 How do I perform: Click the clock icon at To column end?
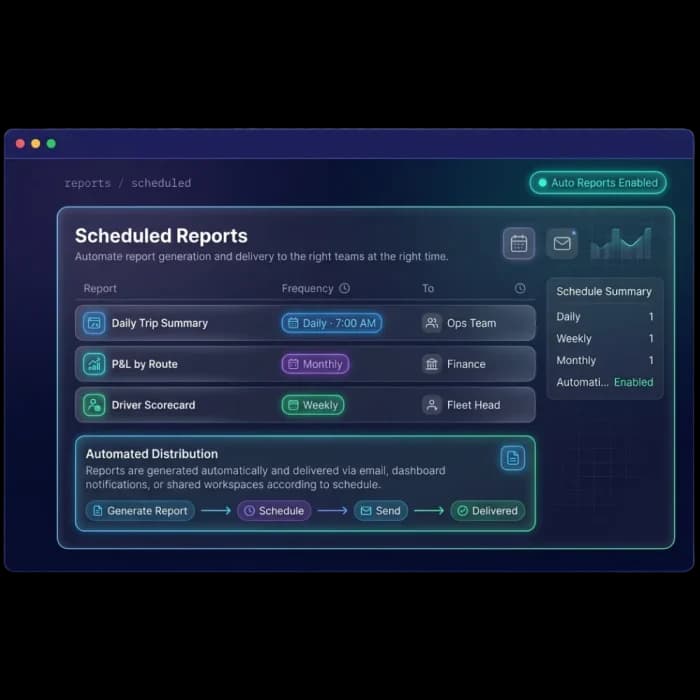[520, 288]
